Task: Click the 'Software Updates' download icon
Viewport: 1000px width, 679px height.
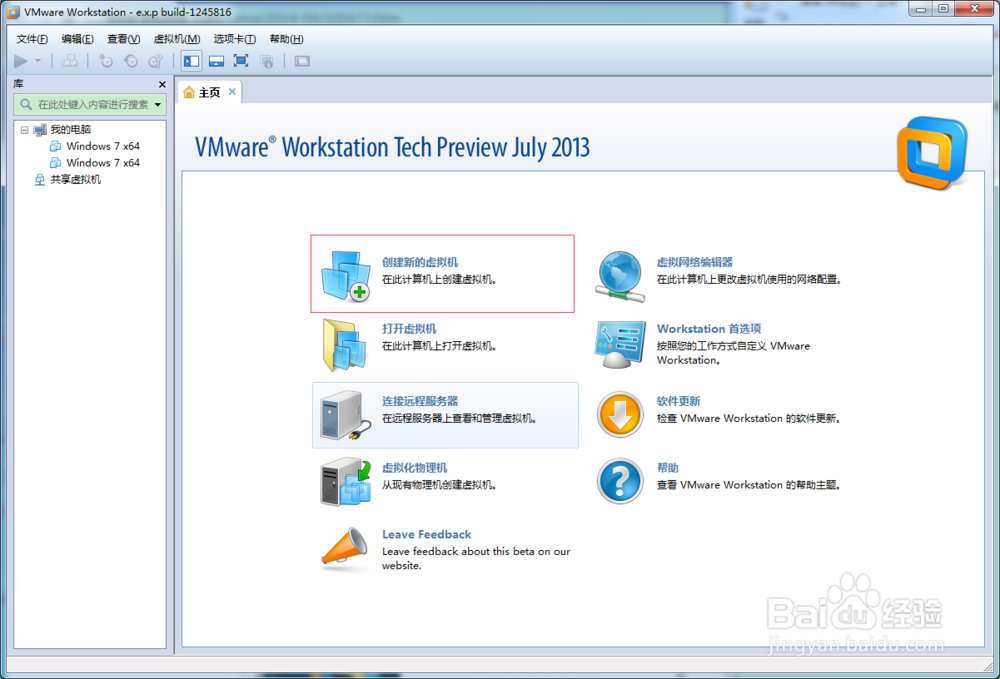Action: [620, 414]
